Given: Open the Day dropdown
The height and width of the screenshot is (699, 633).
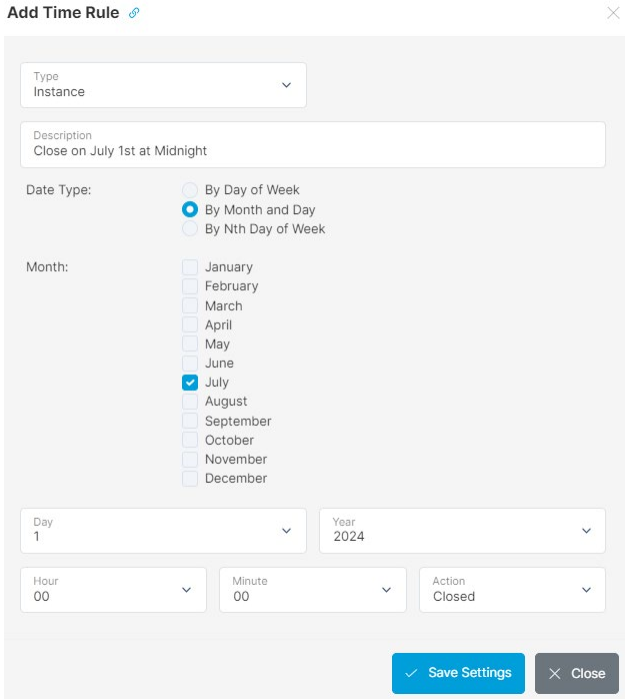Looking at the screenshot, I should pyautogui.click(x=163, y=530).
